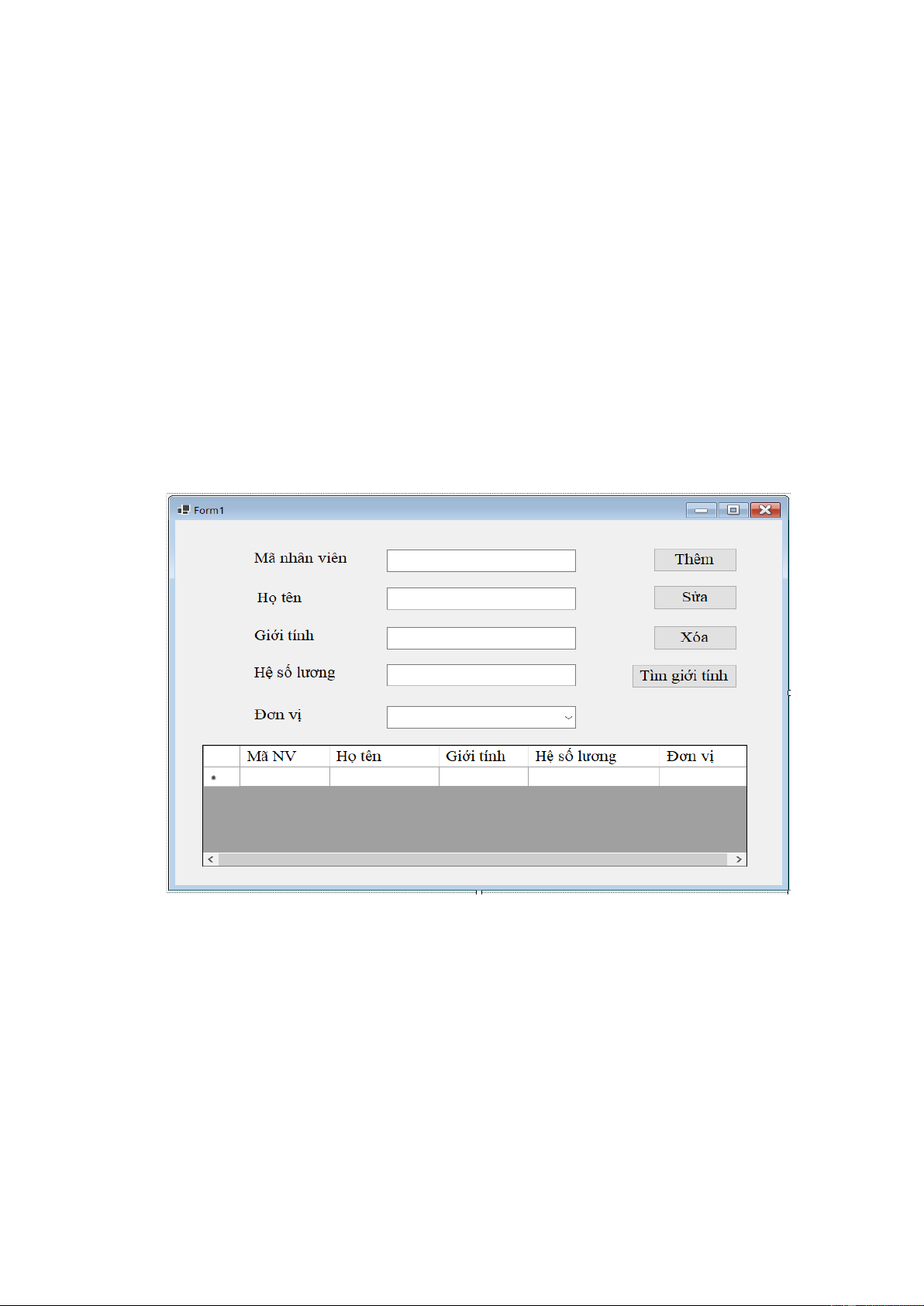The width and height of the screenshot is (924, 1306).
Task: Sort by the Mã NV column header
Action: [x=284, y=756]
